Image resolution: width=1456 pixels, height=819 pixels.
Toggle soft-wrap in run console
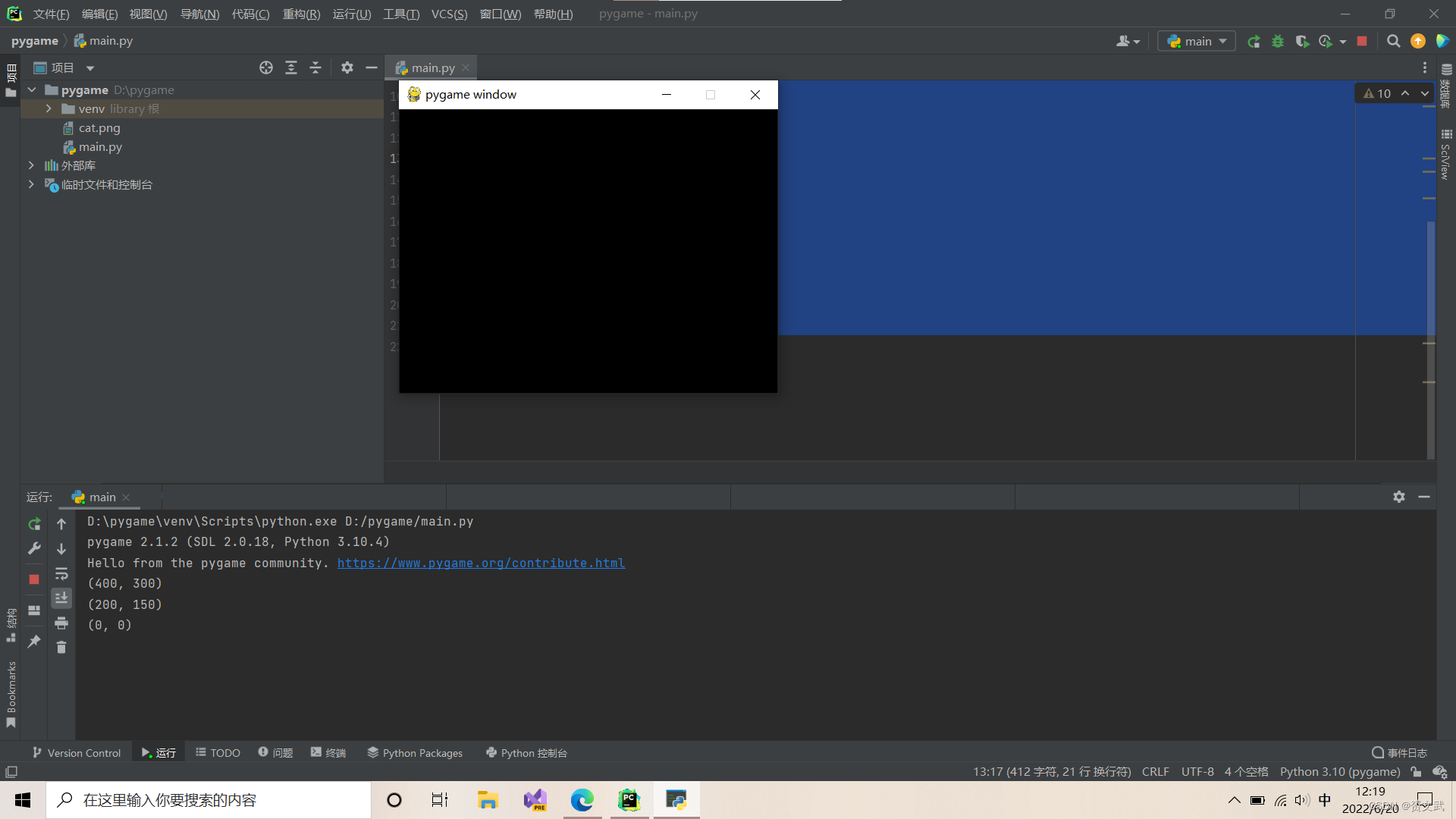pos(61,573)
